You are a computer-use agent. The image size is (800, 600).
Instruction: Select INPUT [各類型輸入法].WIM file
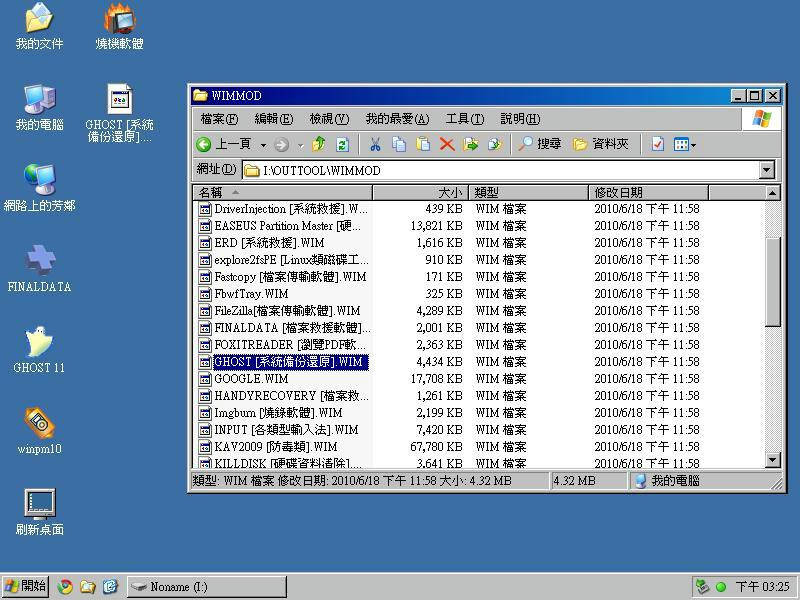point(279,430)
